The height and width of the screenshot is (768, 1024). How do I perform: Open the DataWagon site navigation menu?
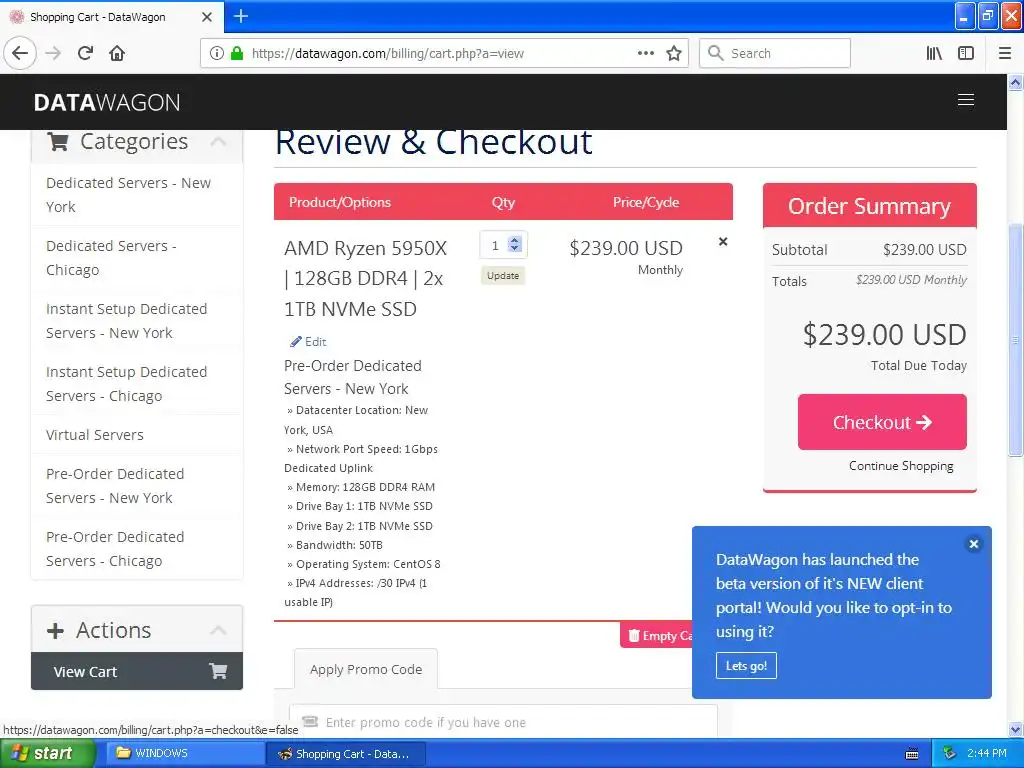[x=966, y=99]
